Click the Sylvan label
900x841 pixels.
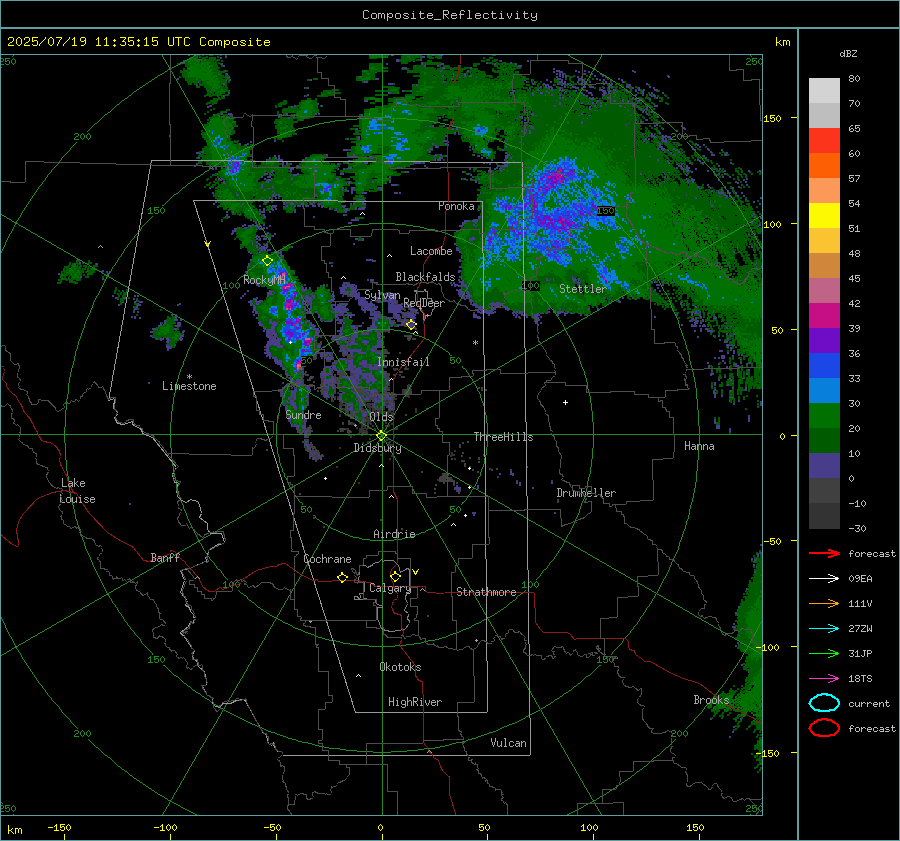point(382,295)
